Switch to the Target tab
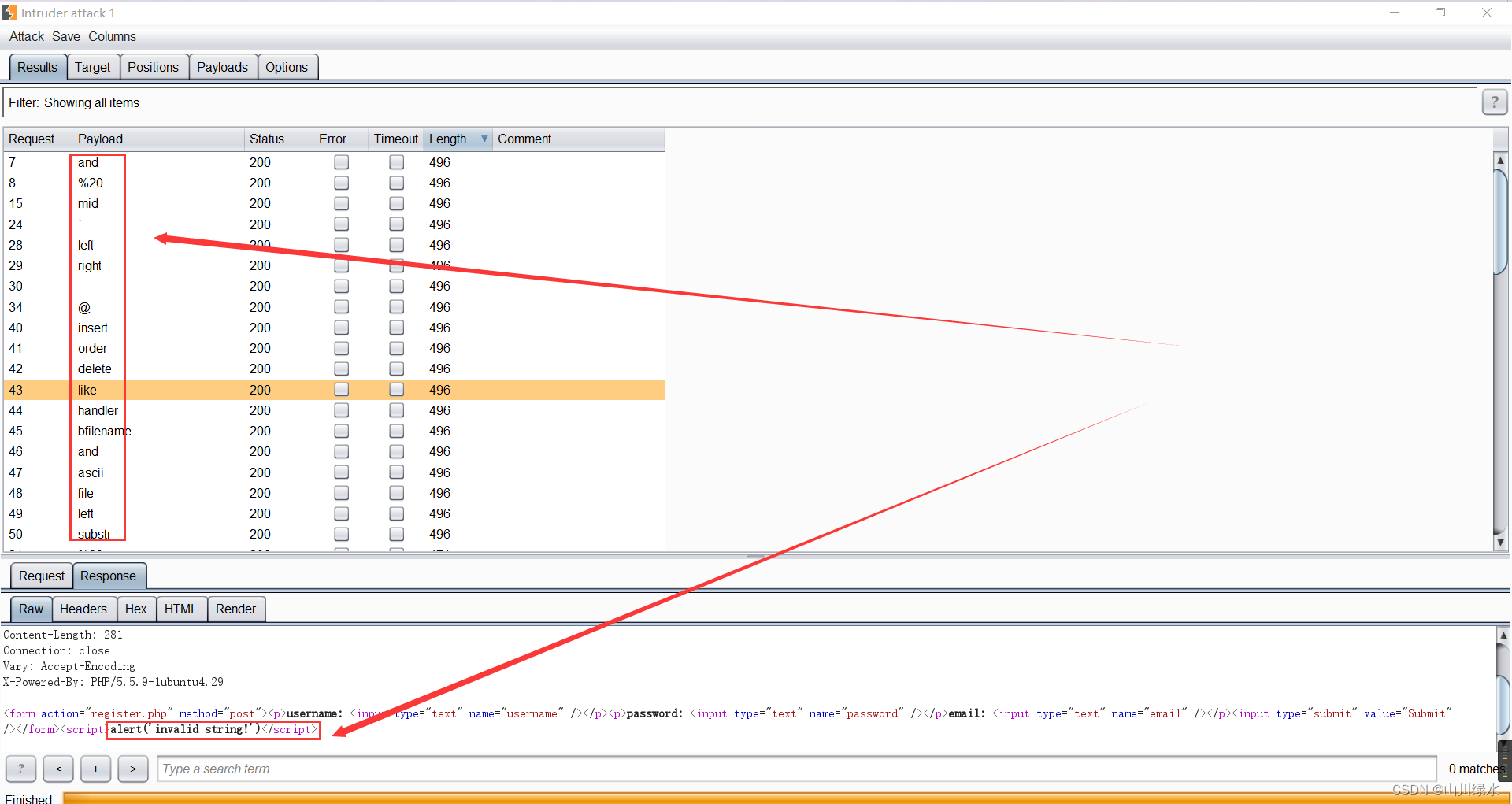The height and width of the screenshot is (804, 1512). click(92, 67)
